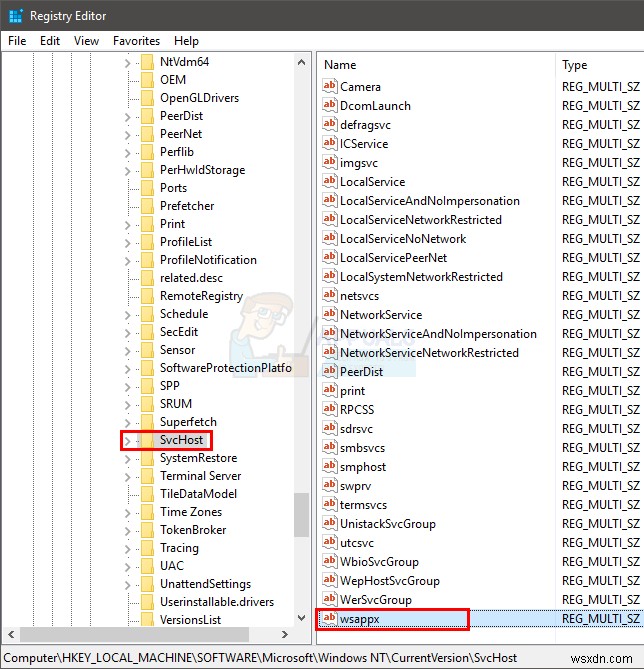Click the folder icon of SvcHost key

coord(148,440)
